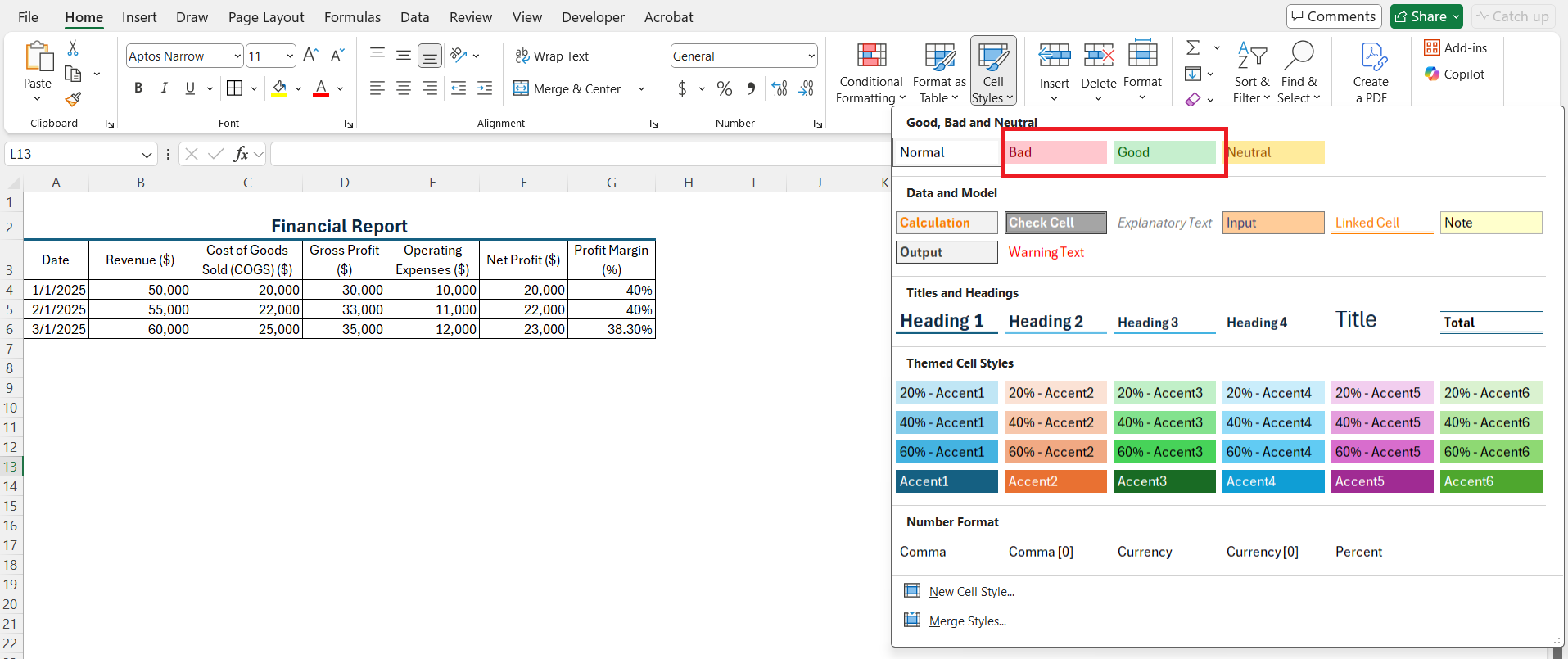Expand the Share button dropdown arrow
This screenshot has height=659, width=1568.
pos(1456,16)
